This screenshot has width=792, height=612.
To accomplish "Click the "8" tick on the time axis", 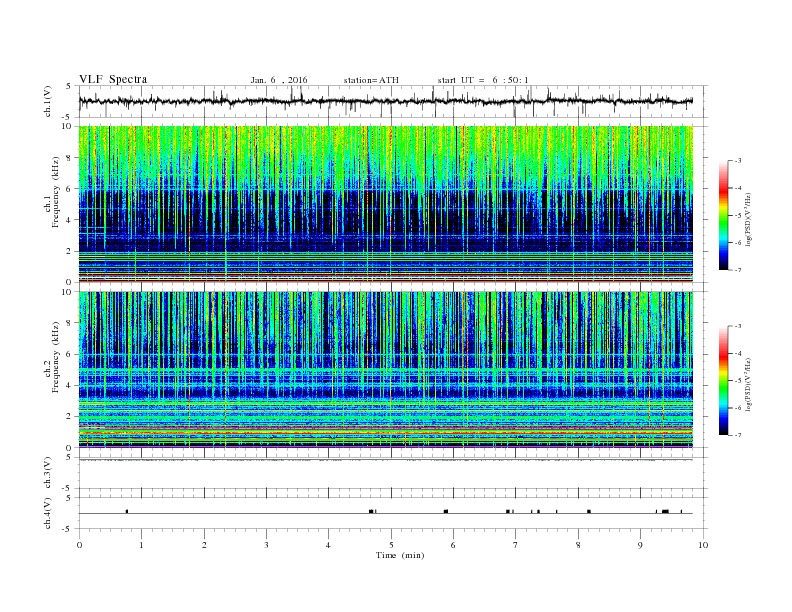I will (x=578, y=545).
